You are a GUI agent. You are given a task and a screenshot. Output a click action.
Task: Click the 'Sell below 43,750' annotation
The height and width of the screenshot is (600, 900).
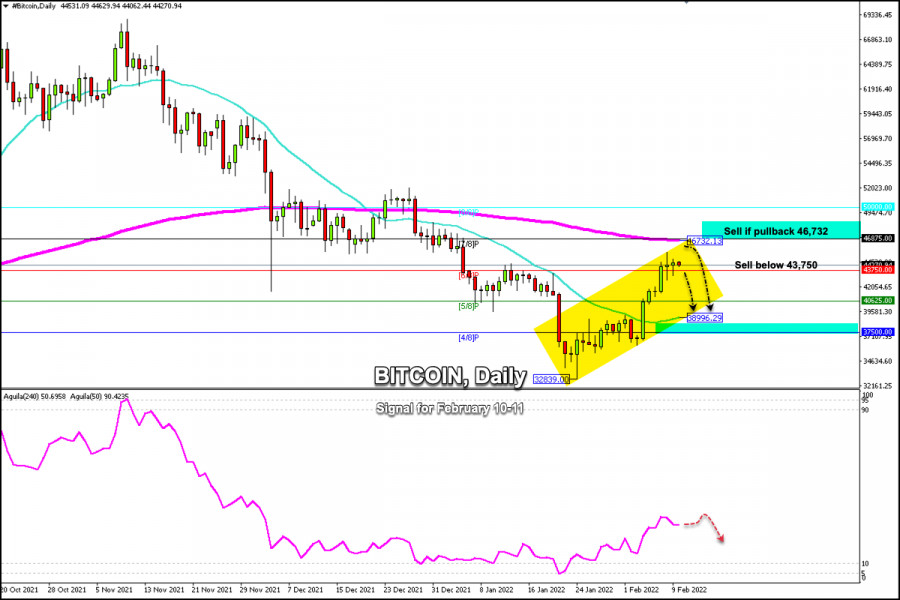(776, 265)
